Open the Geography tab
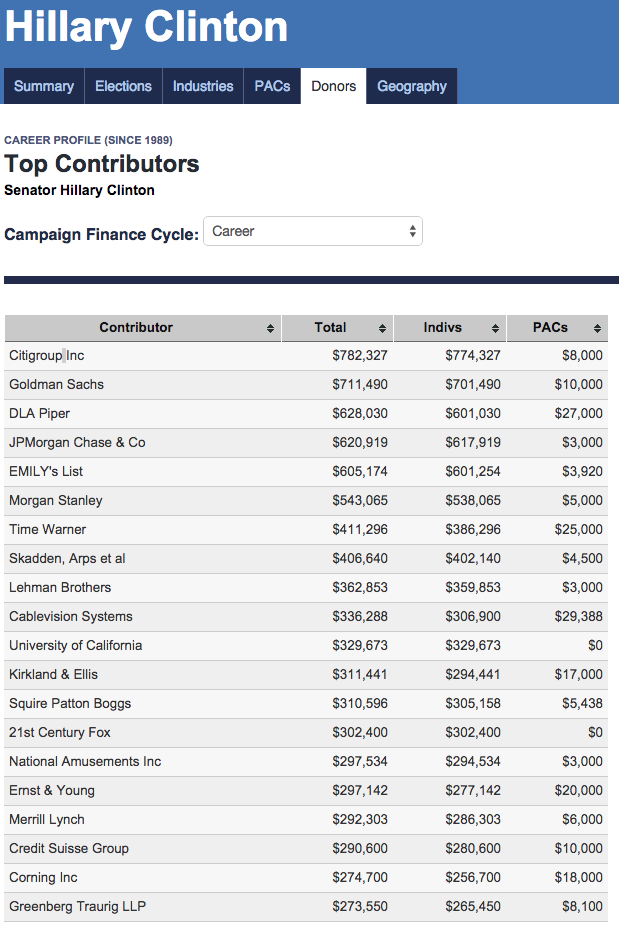Image resolution: width=619 pixels, height=933 pixels. (x=412, y=86)
